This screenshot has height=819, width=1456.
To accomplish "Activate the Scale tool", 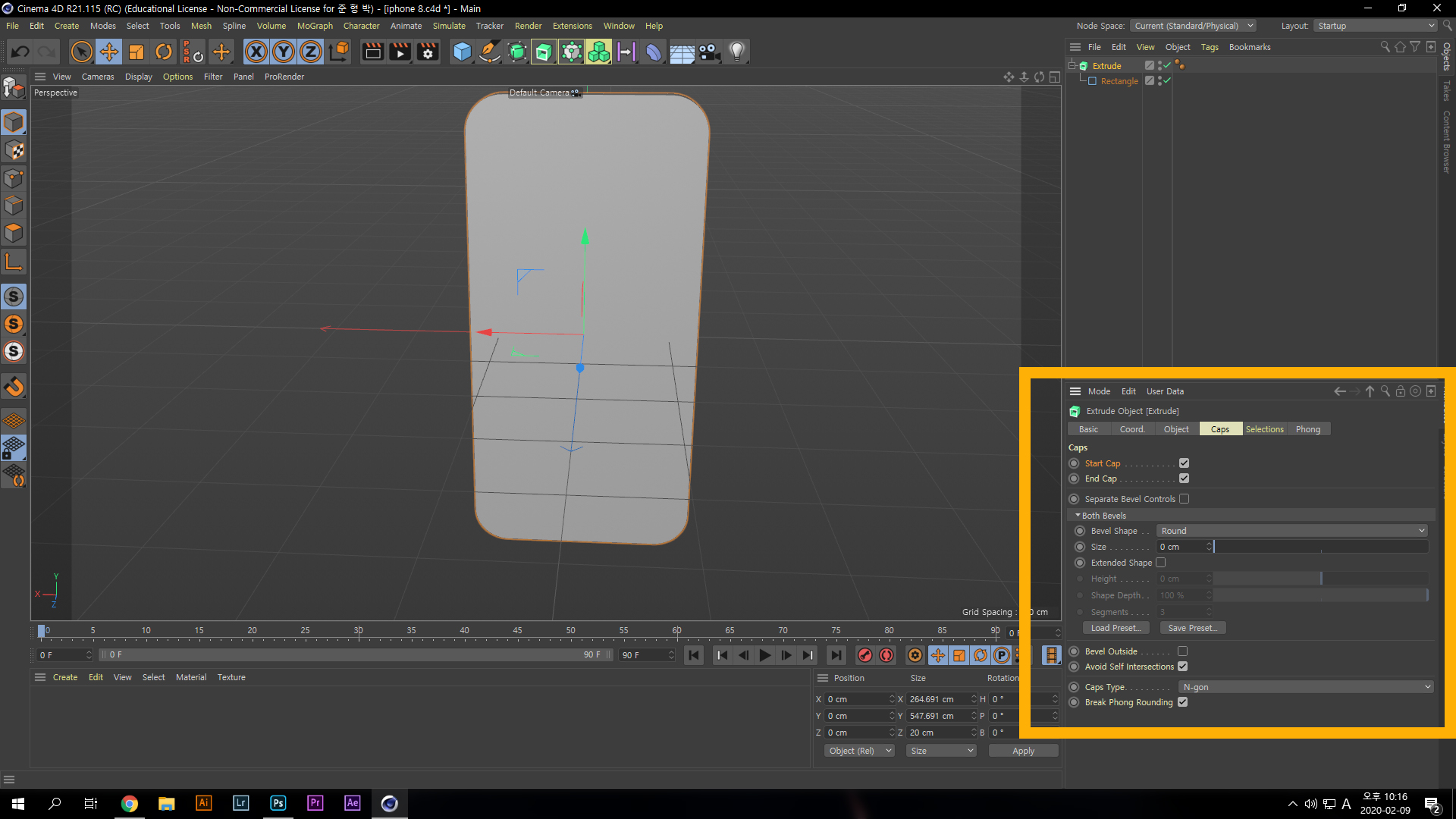I will pos(136,52).
